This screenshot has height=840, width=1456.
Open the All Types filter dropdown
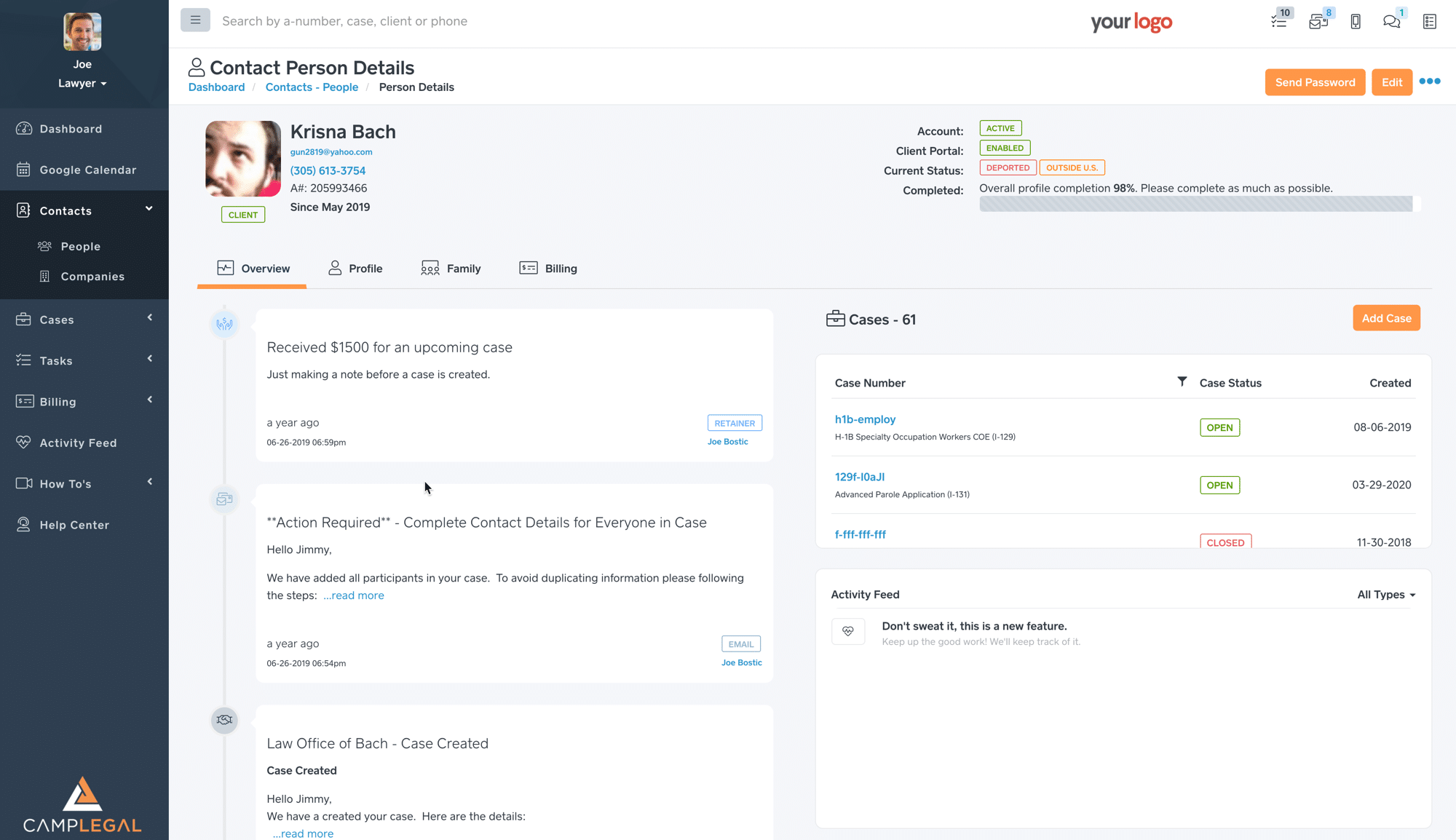pyautogui.click(x=1386, y=595)
